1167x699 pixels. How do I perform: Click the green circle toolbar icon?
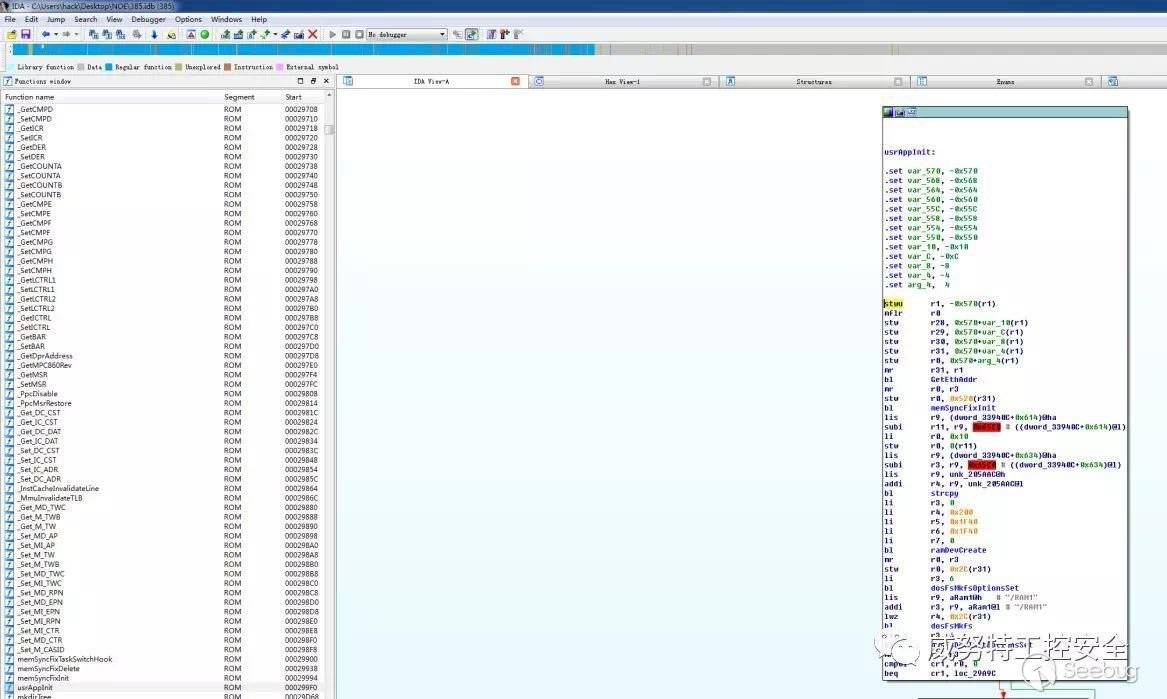[x=205, y=34]
